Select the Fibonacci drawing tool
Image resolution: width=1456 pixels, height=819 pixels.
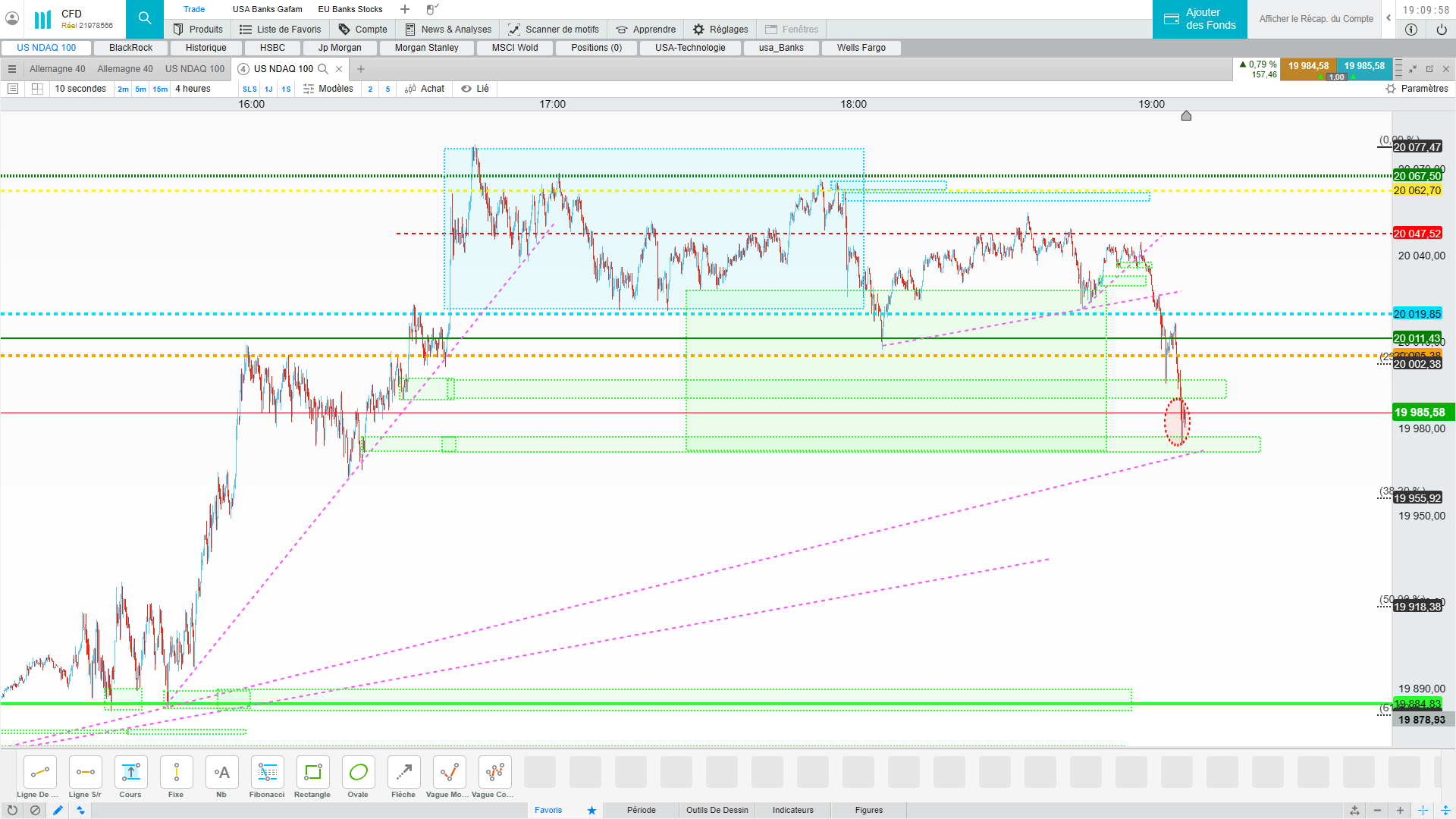(x=267, y=773)
